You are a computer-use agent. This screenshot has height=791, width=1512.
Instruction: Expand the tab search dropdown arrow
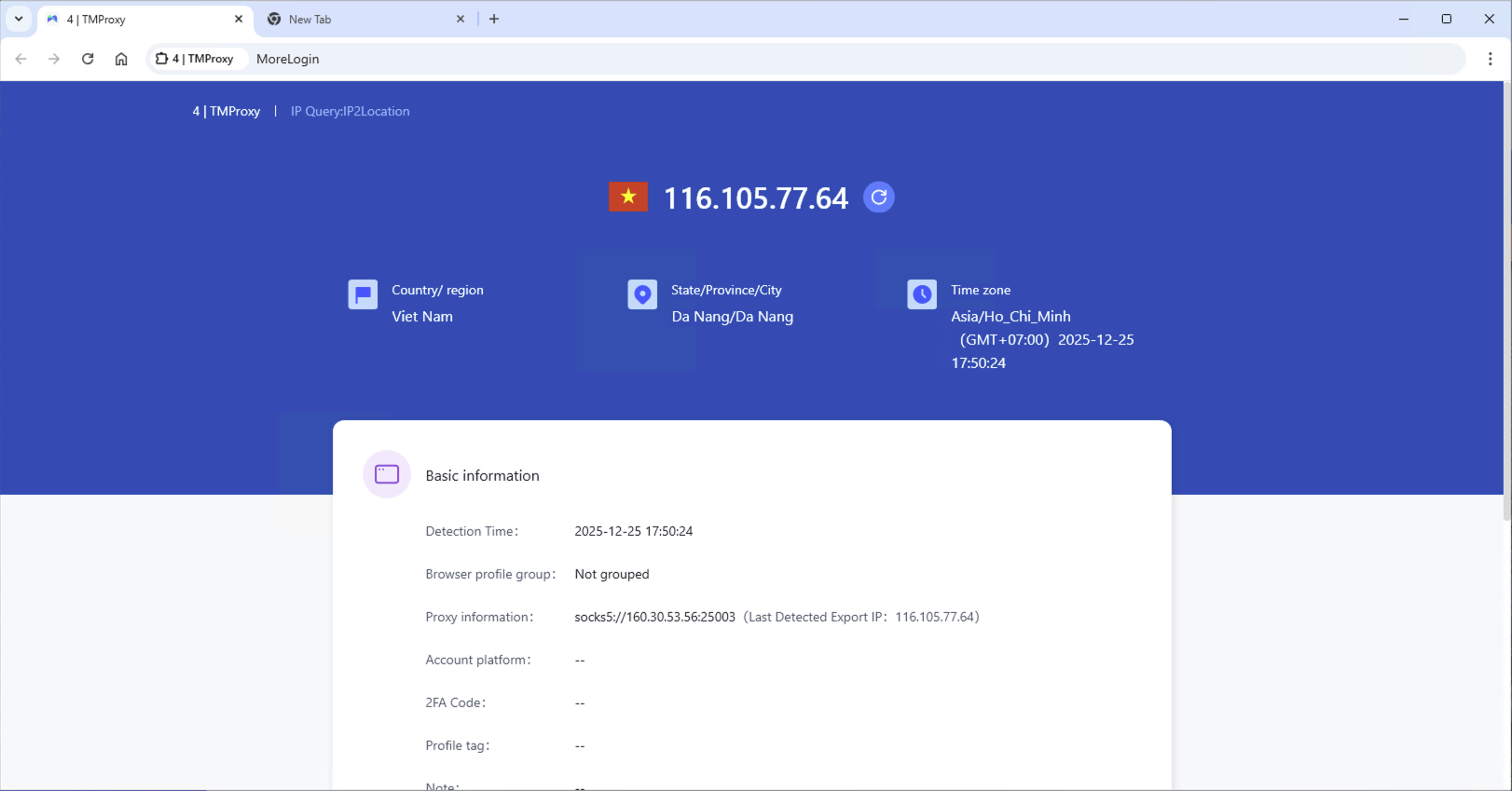tap(19, 19)
